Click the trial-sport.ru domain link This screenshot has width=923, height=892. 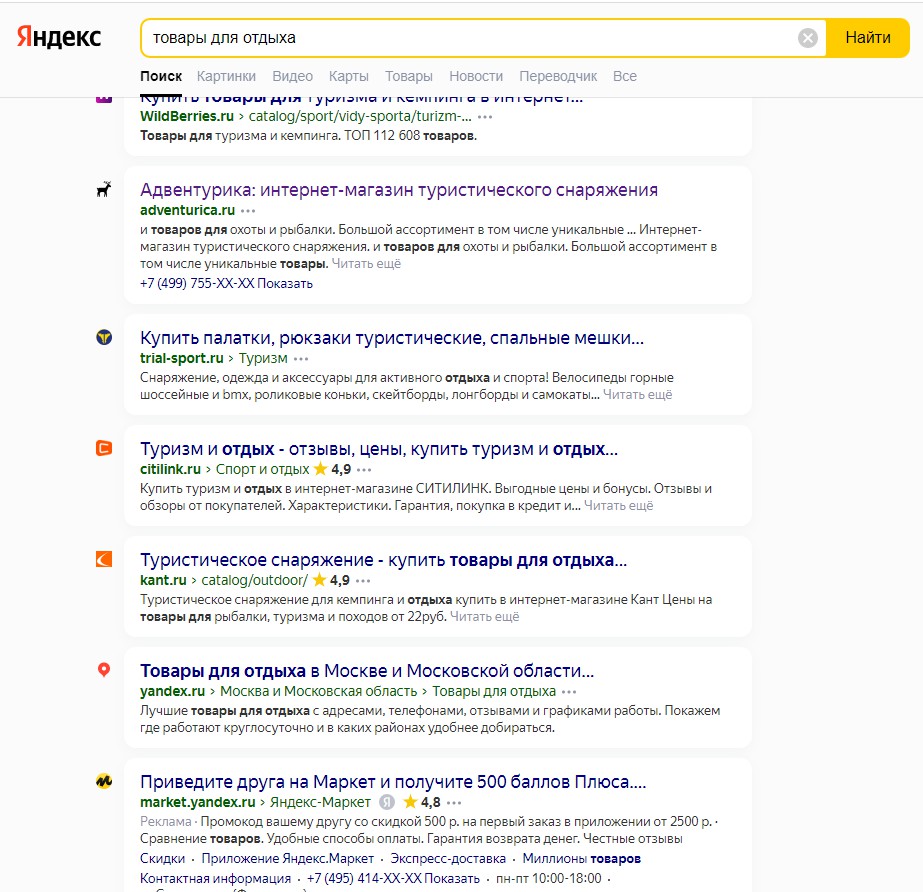181,358
